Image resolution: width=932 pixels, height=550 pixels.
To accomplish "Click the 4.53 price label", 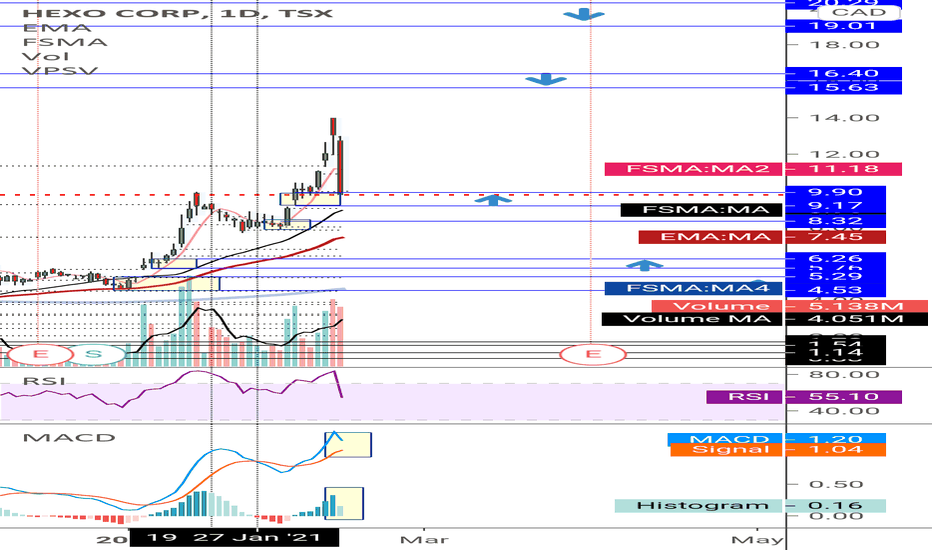I will (836, 291).
